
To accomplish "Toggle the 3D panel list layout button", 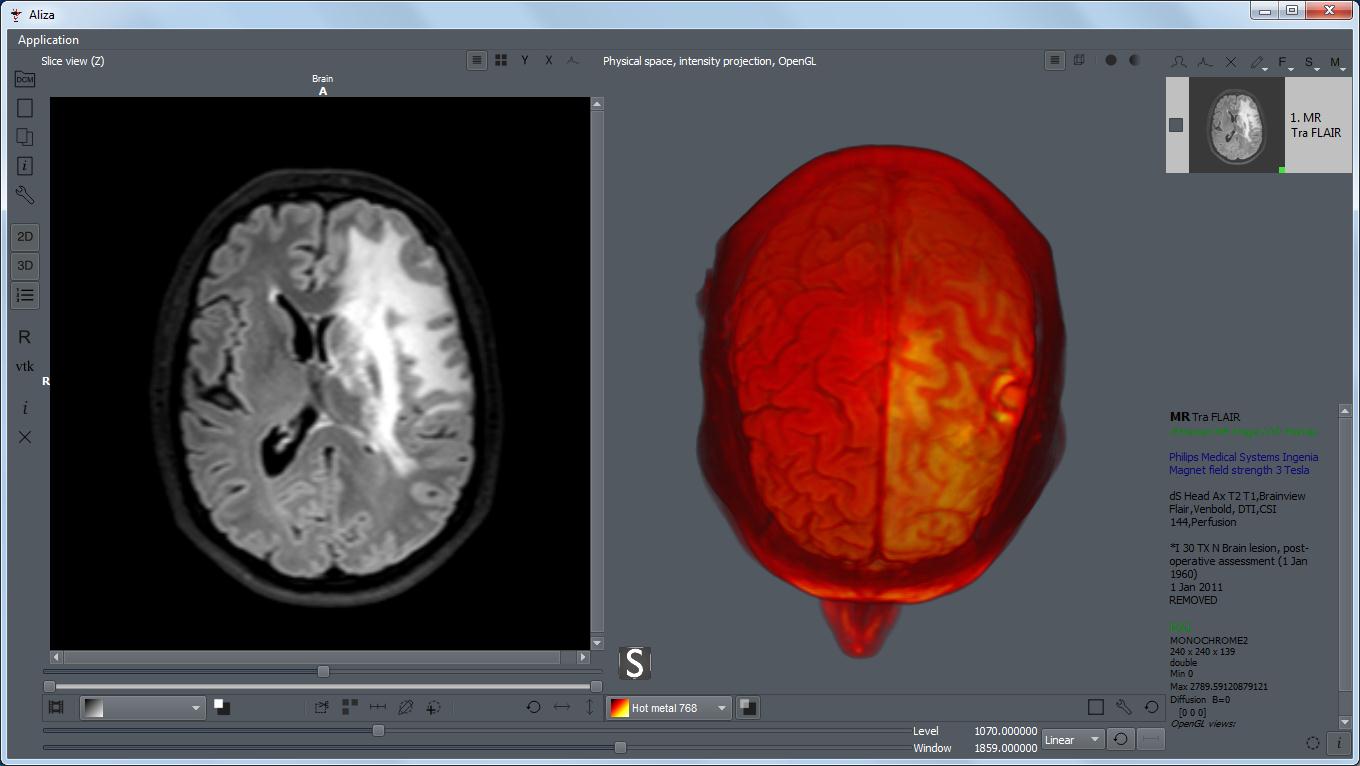I will tap(1055, 61).
